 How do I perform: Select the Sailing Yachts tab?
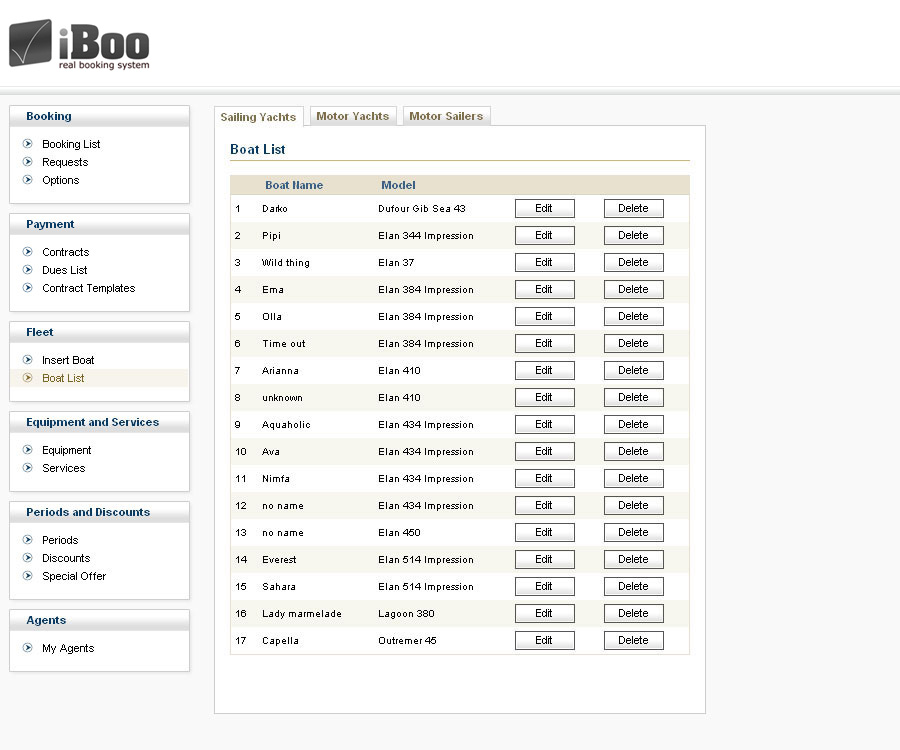click(258, 117)
